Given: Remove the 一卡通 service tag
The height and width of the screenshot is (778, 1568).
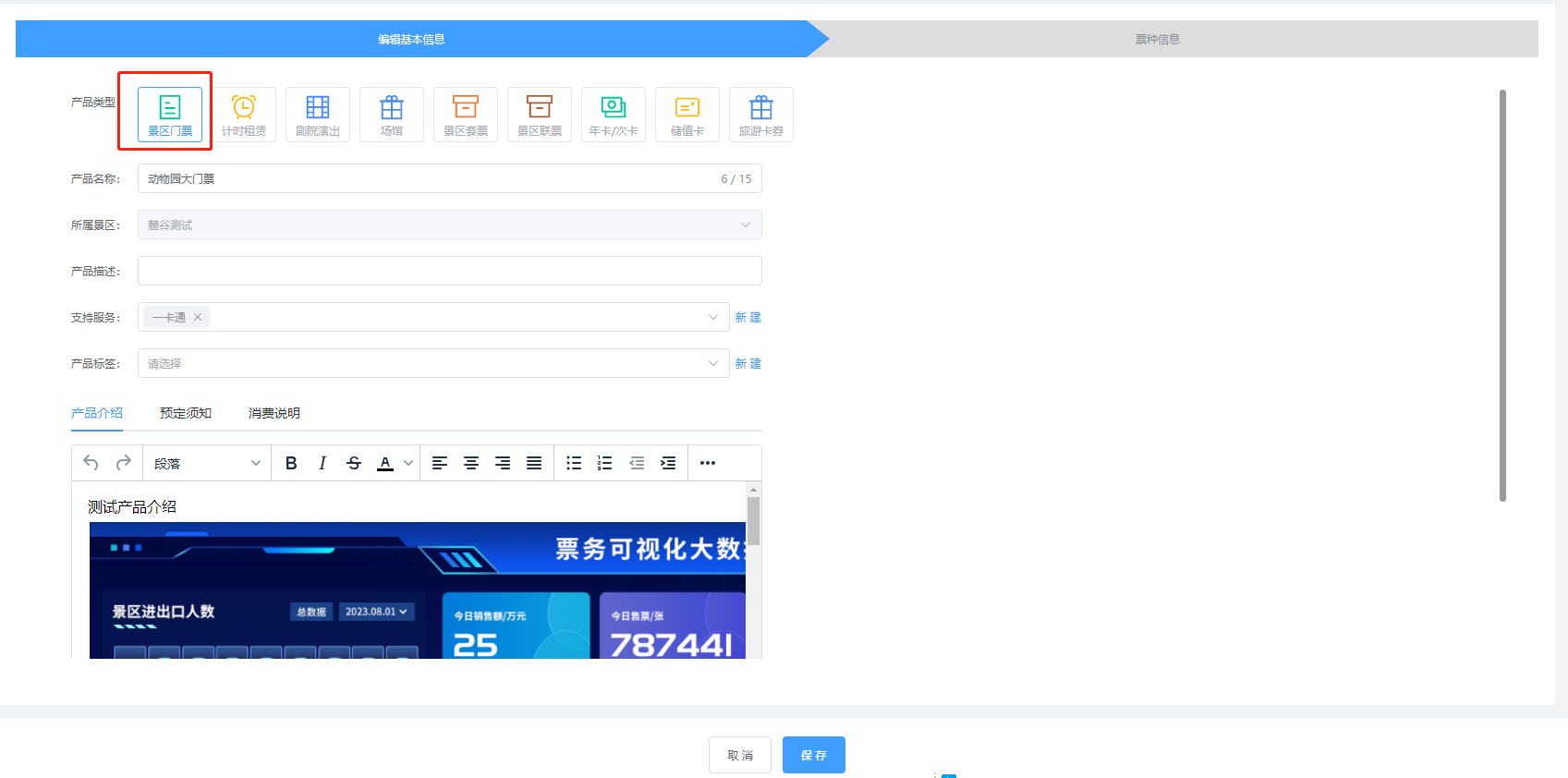Looking at the screenshot, I should click(198, 317).
